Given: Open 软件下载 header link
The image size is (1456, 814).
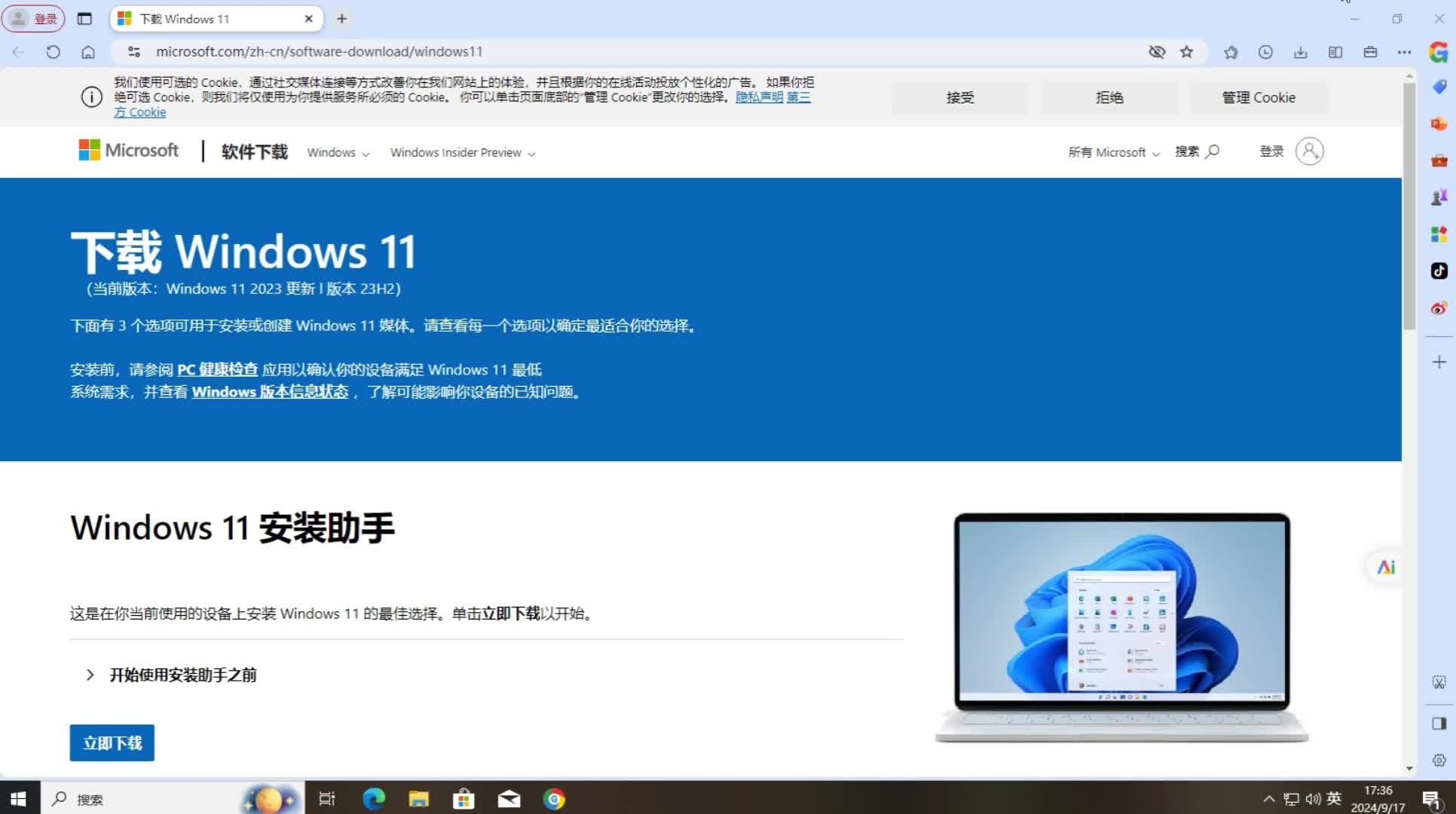Looking at the screenshot, I should [x=254, y=151].
